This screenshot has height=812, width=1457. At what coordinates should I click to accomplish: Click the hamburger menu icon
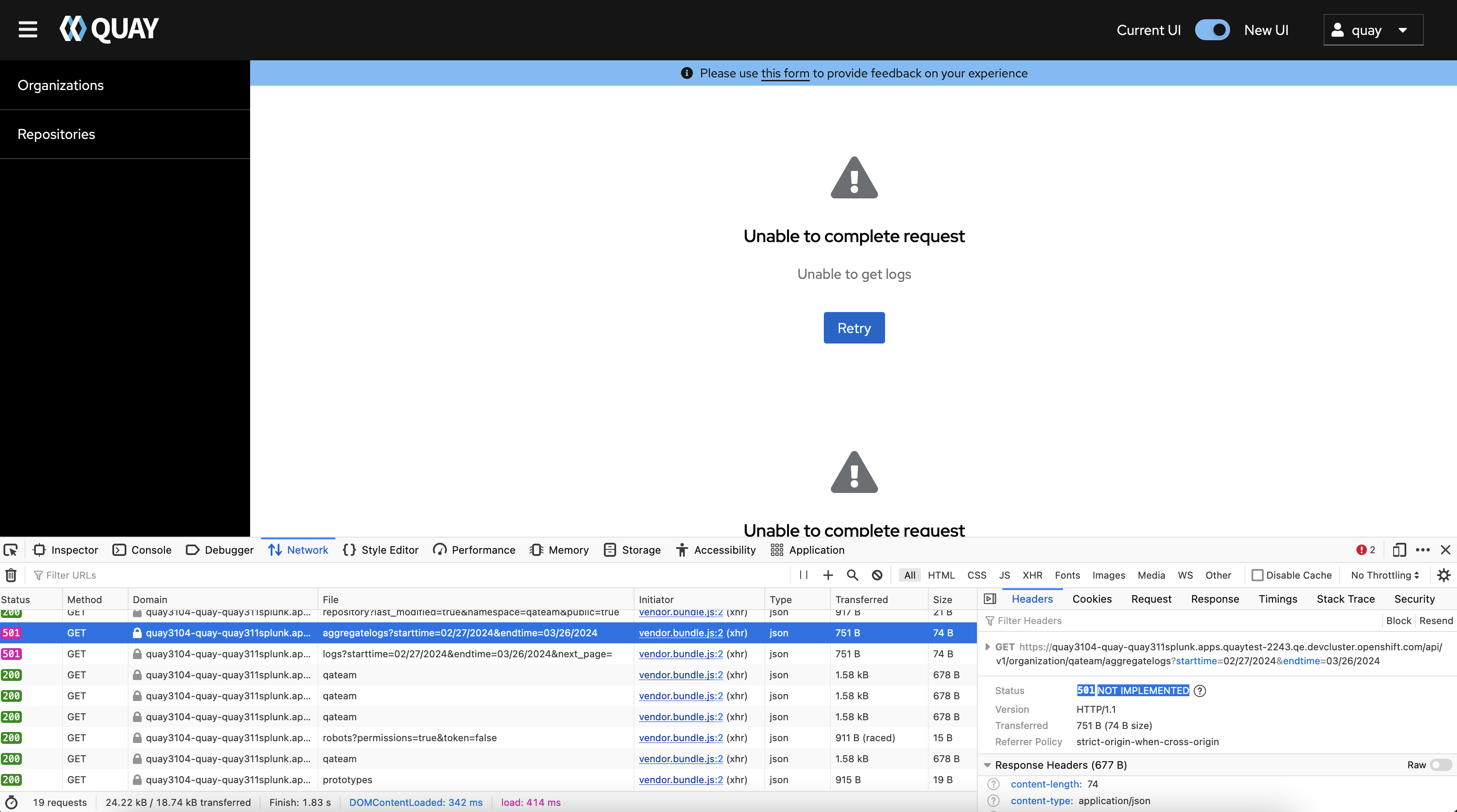tap(28, 29)
